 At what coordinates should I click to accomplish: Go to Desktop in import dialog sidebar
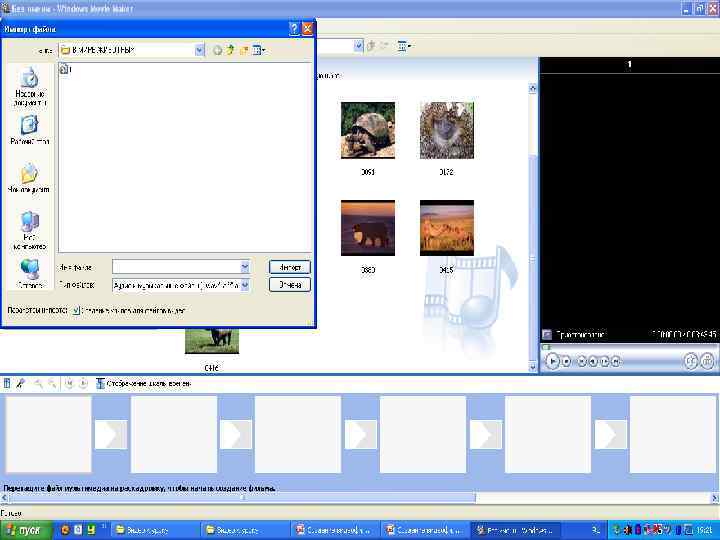point(29,129)
